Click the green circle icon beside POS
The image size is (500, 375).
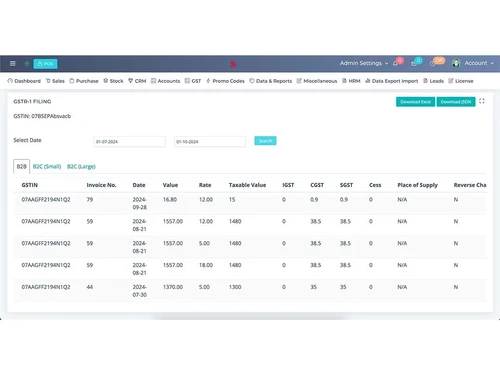pyautogui.click(x=27, y=63)
